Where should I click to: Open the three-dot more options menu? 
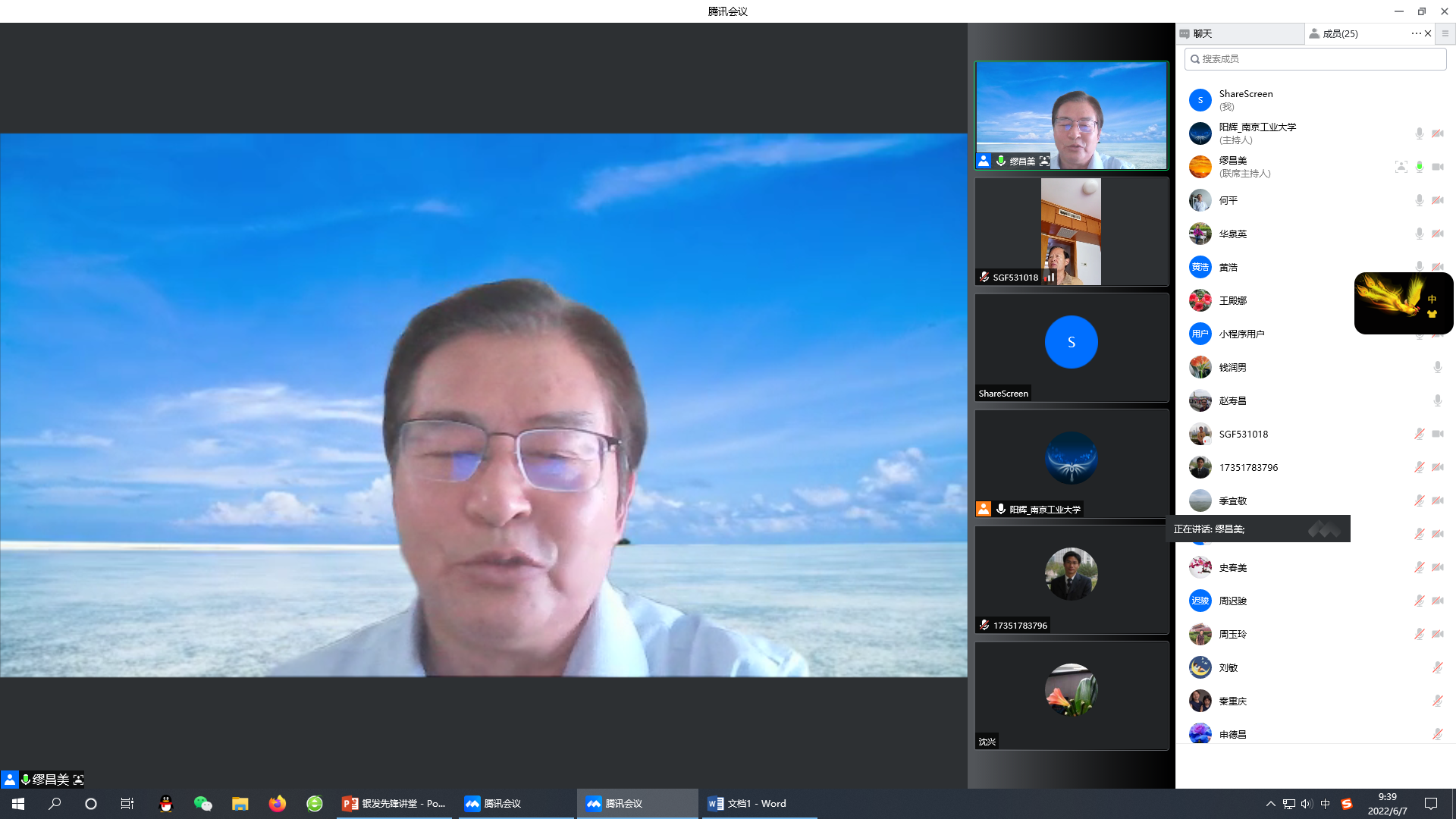point(1415,33)
